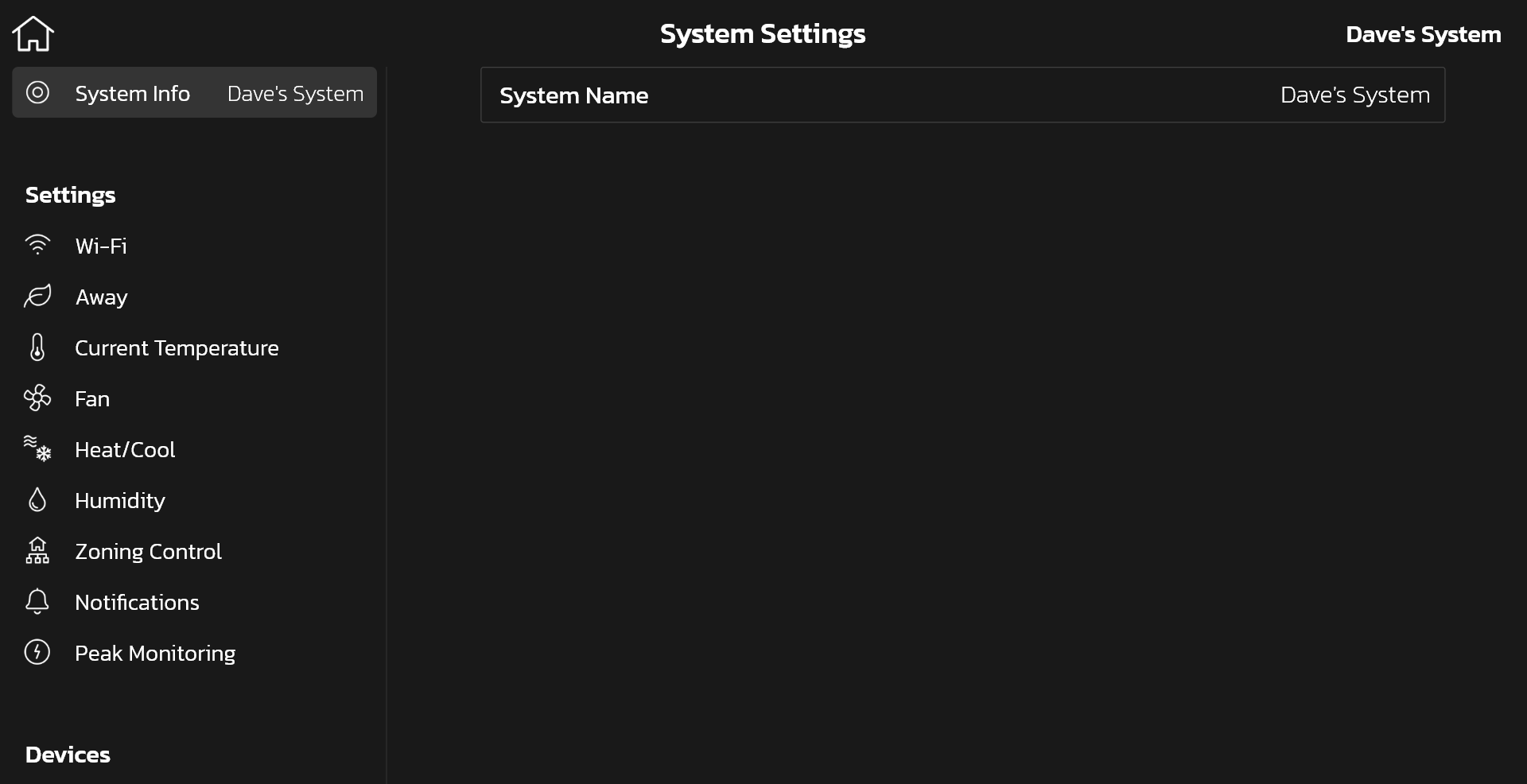Click the Wi-Fi signal icon
The height and width of the screenshot is (784, 1527).
coord(37,245)
